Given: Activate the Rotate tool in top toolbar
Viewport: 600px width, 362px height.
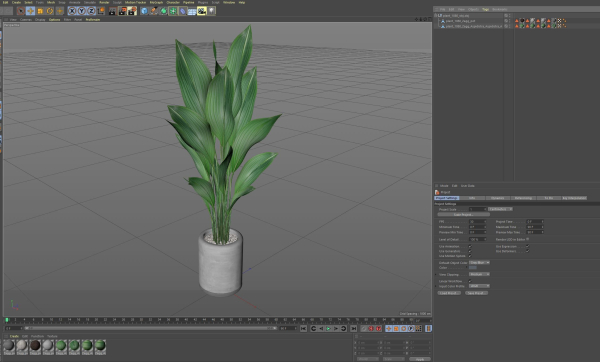Looking at the screenshot, I should point(50,11).
